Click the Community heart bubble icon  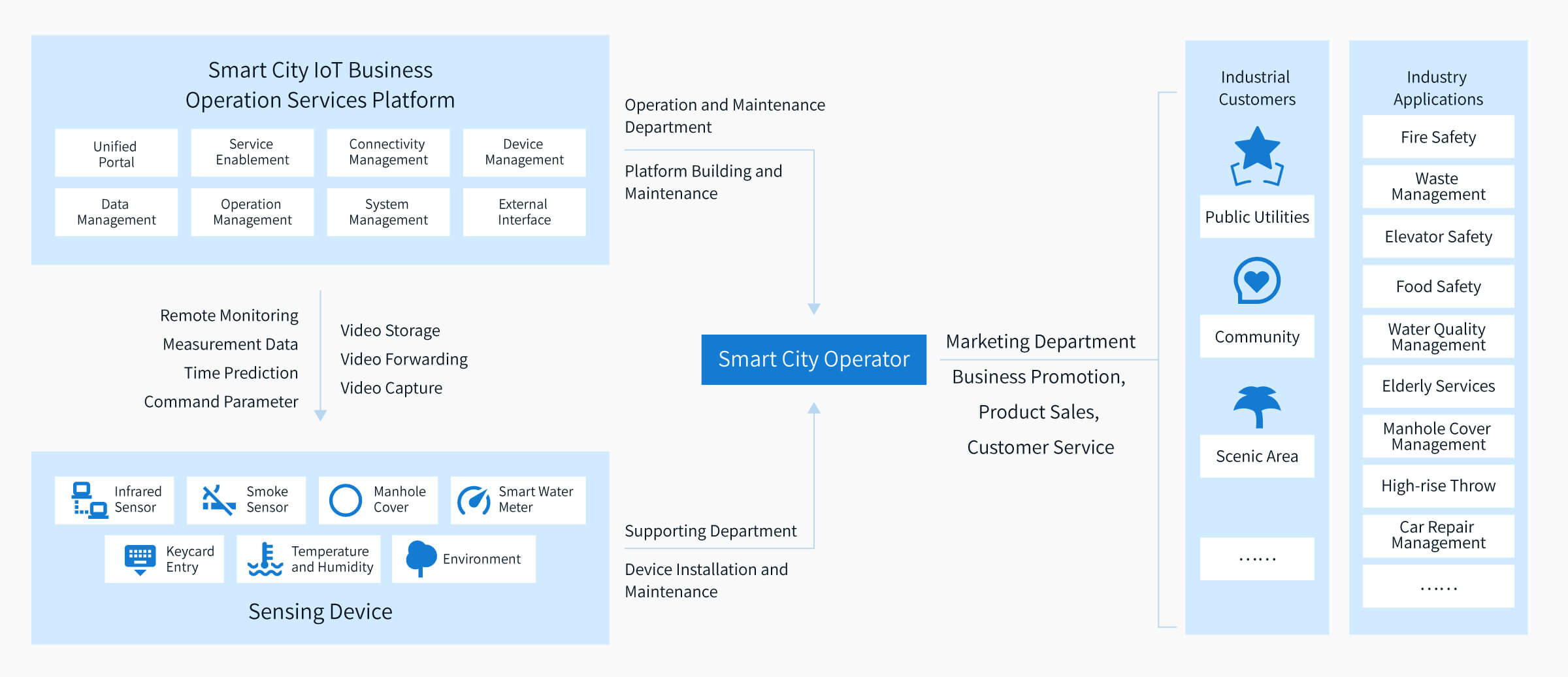coord(1256,280)
